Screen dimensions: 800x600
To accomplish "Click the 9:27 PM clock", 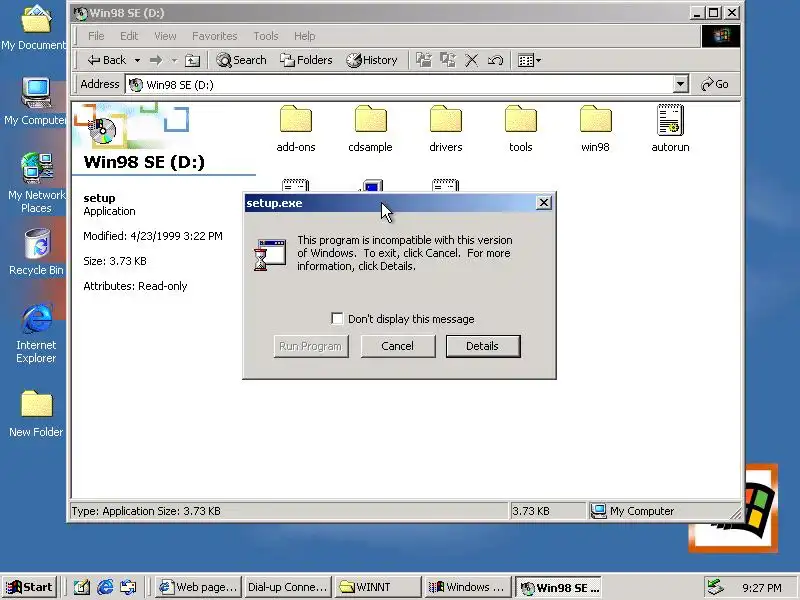I will pos(762,588).
